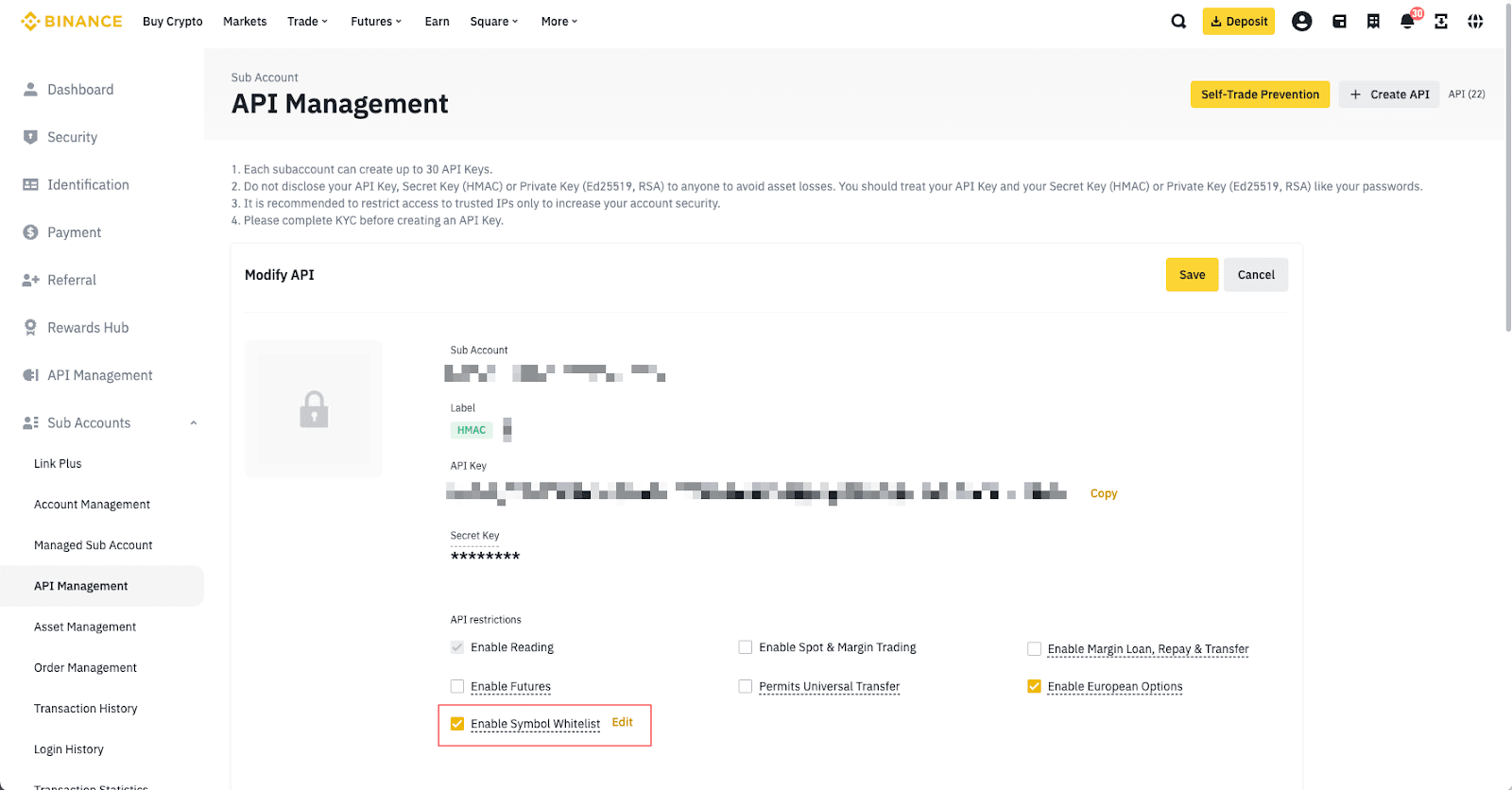Image resolution: width=1512 pixels, height=790 pixels.
Task: Click the page's vertical scrollbar
Action: tap(1507, 189)
